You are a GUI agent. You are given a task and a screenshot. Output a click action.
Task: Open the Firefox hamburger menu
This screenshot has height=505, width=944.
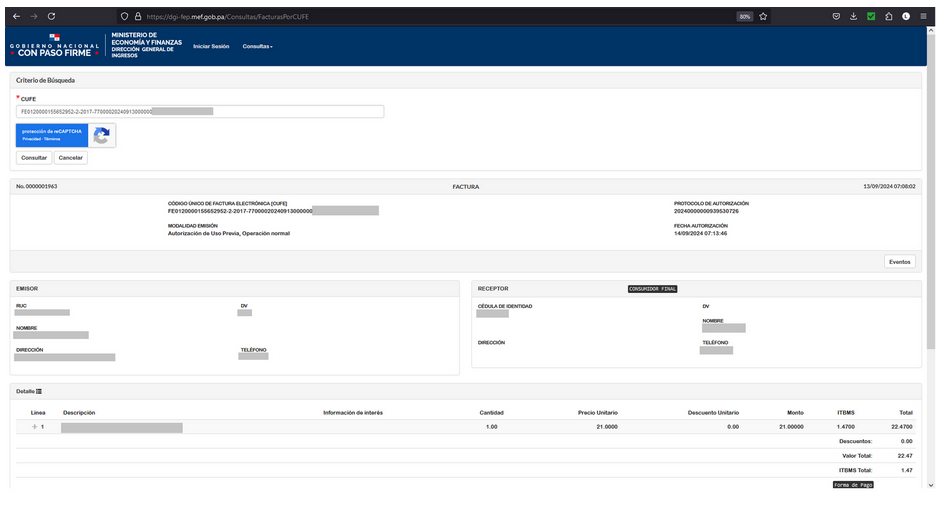pos(924,16)
